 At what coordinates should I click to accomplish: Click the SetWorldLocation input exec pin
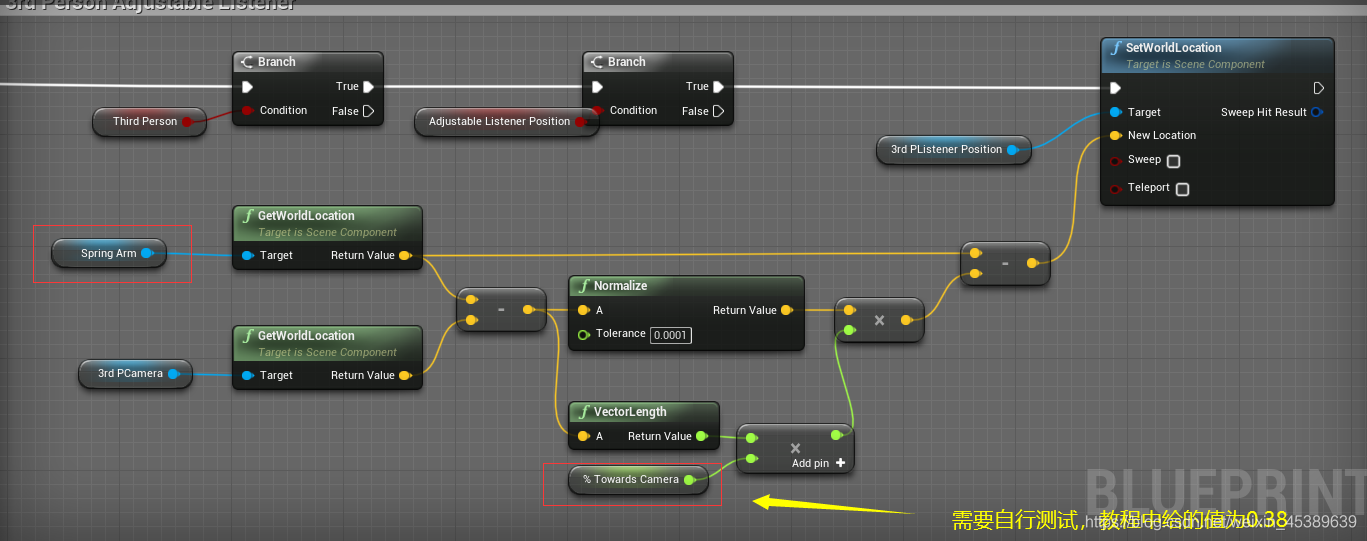[x=1115, y=88]
